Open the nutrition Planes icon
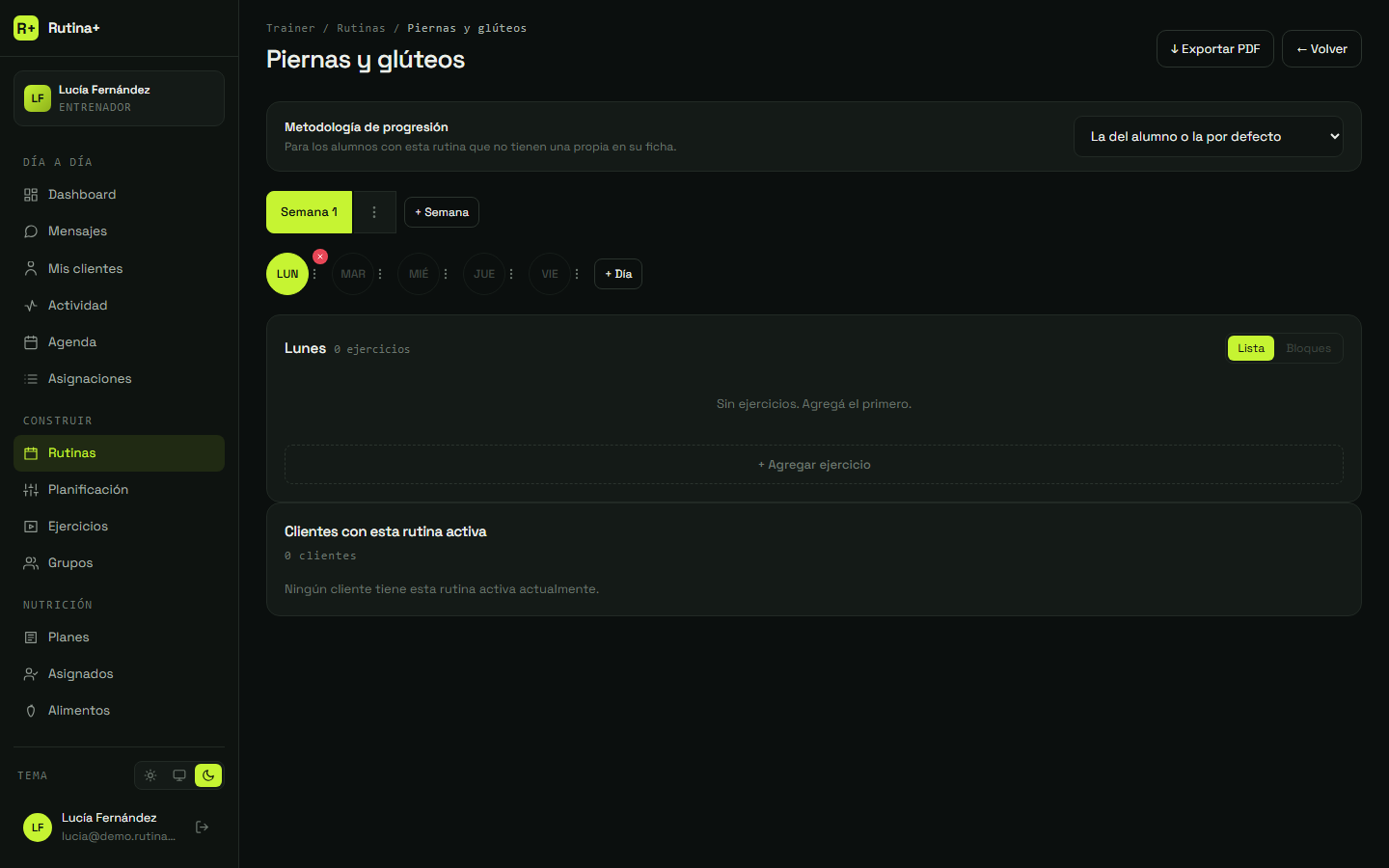This screenshot has width=1389, height=868. tap(31, 637)
